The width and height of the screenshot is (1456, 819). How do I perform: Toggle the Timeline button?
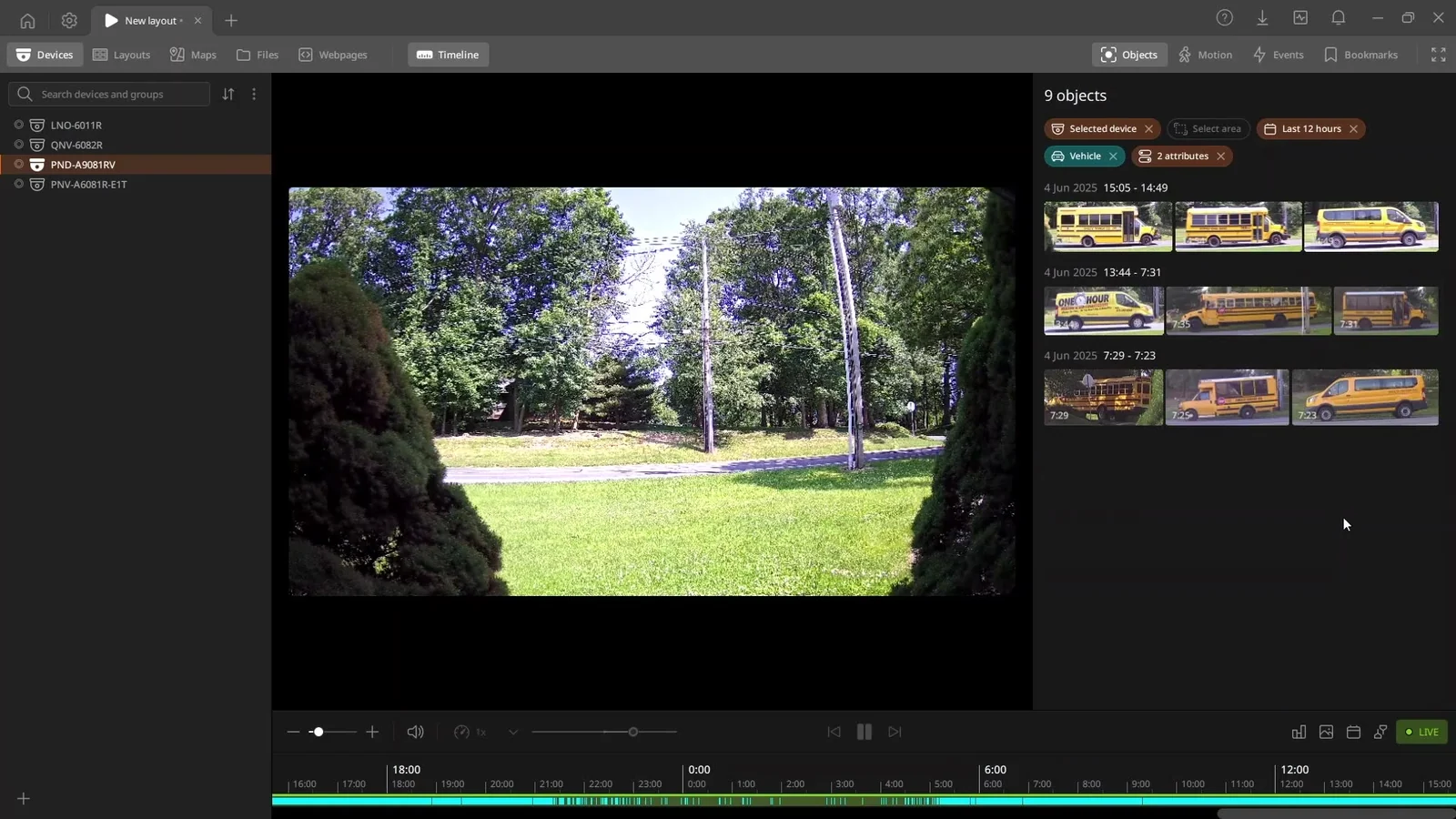point(448,55)
